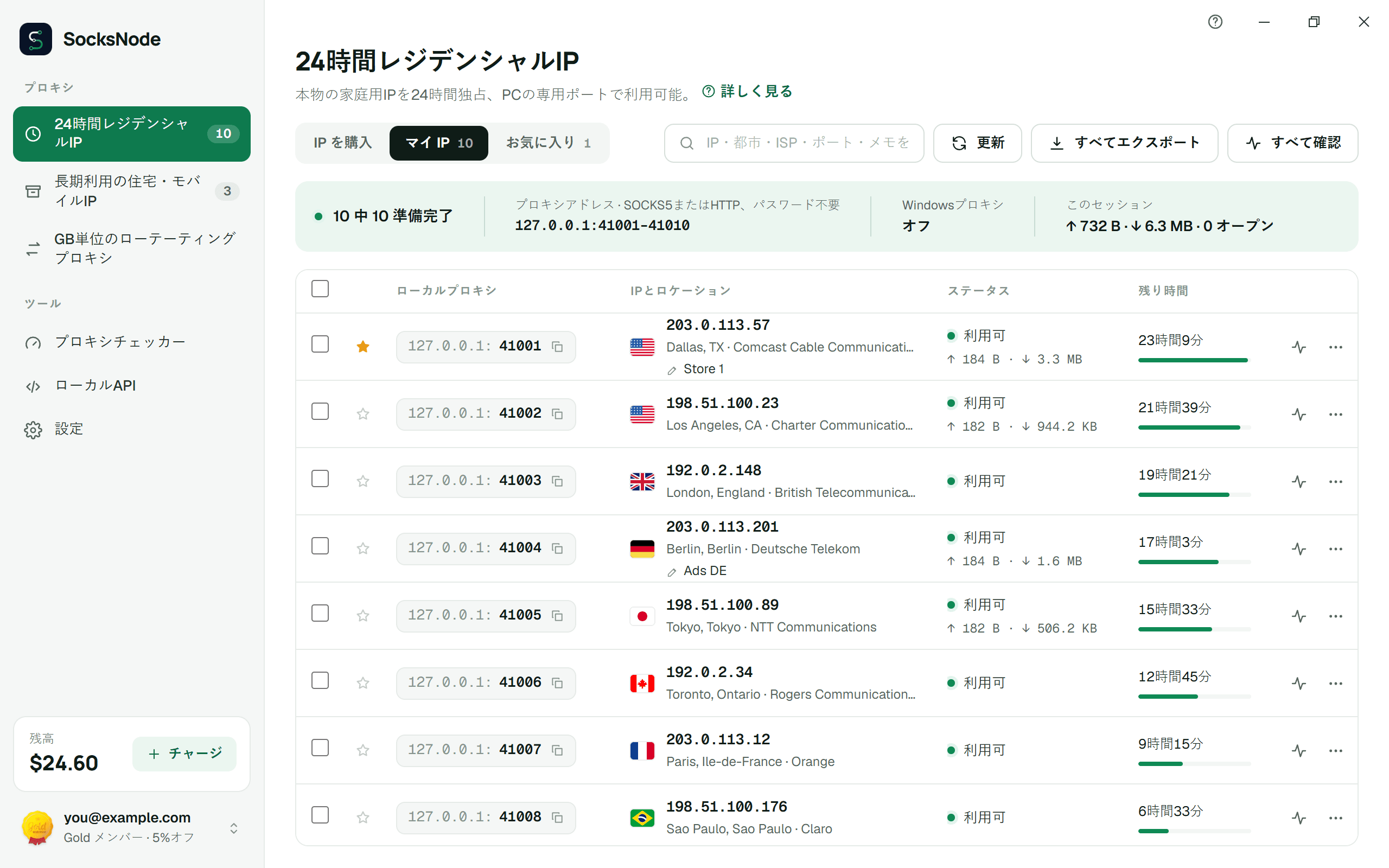Edit memo pencil icon beside Ads DE
The image size is (1389, 868).
tap(672, 572)
